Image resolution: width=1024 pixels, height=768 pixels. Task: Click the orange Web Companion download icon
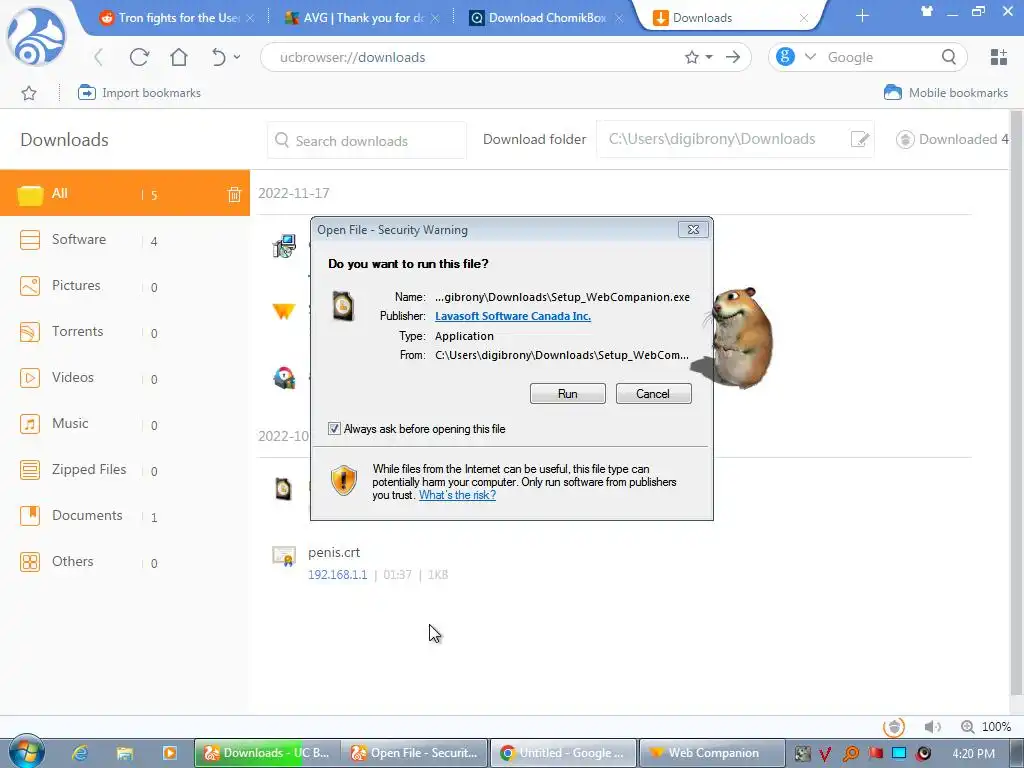[283, 311]
